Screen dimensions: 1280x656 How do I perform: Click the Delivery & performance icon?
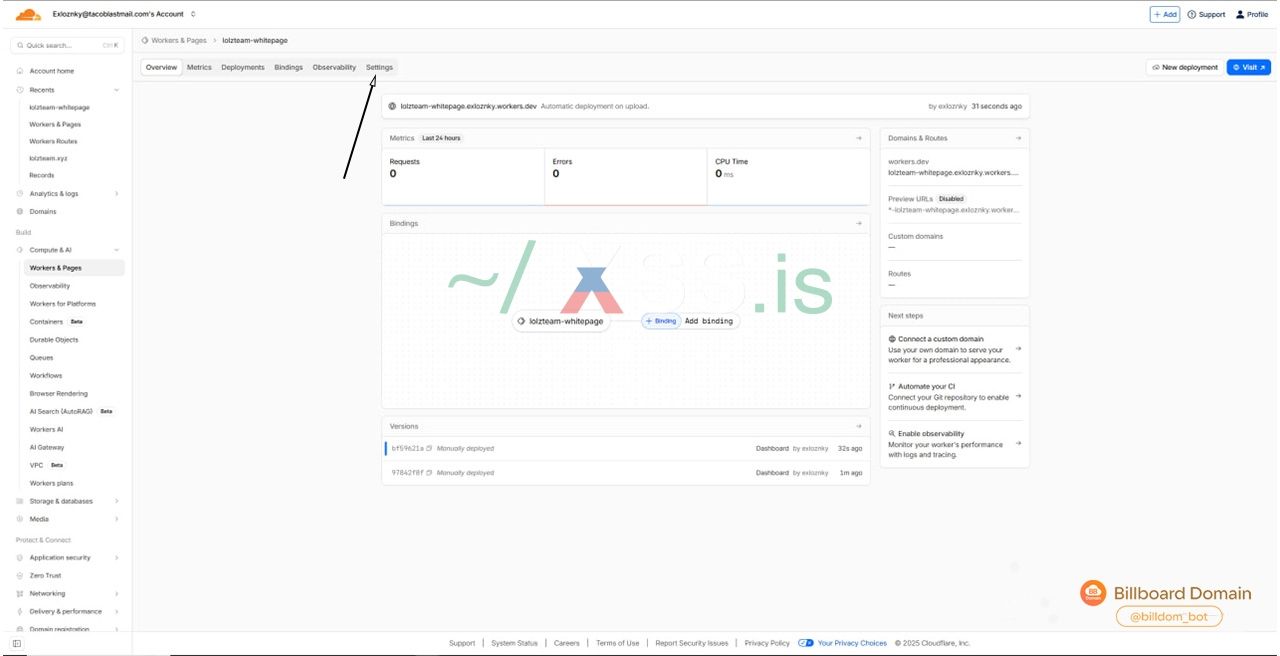click(20, 611)
